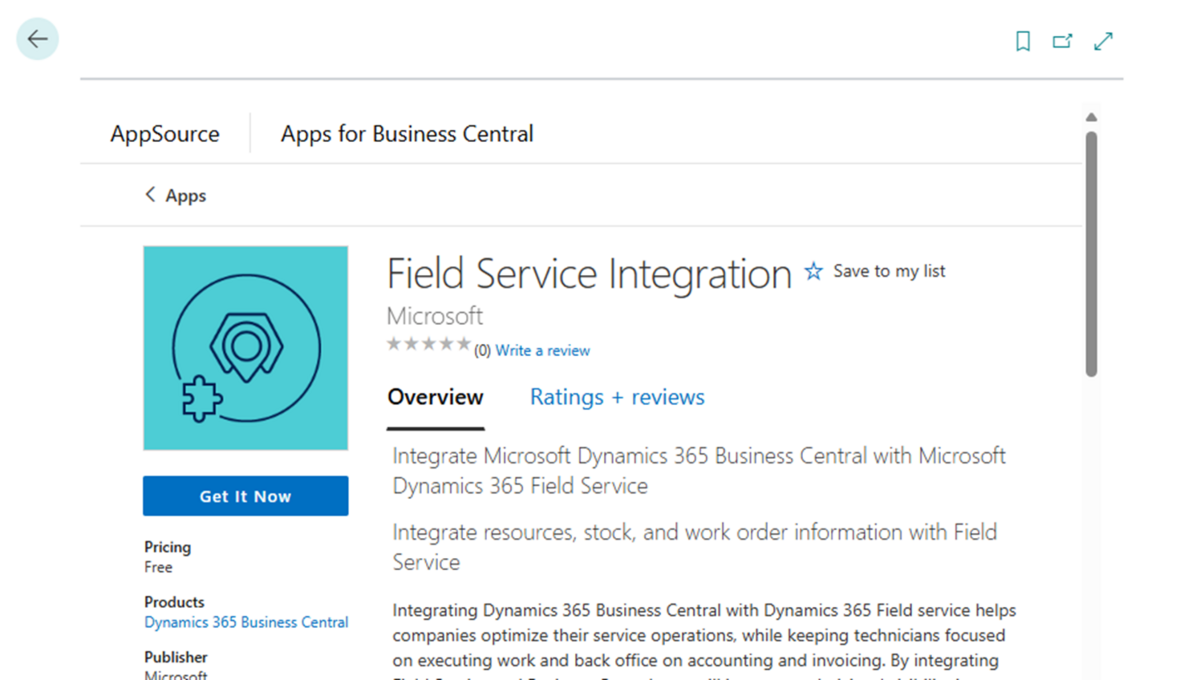Click the Field Service Integration app logo
Viewport: 1200px width, 680px height.
(245, 348)
